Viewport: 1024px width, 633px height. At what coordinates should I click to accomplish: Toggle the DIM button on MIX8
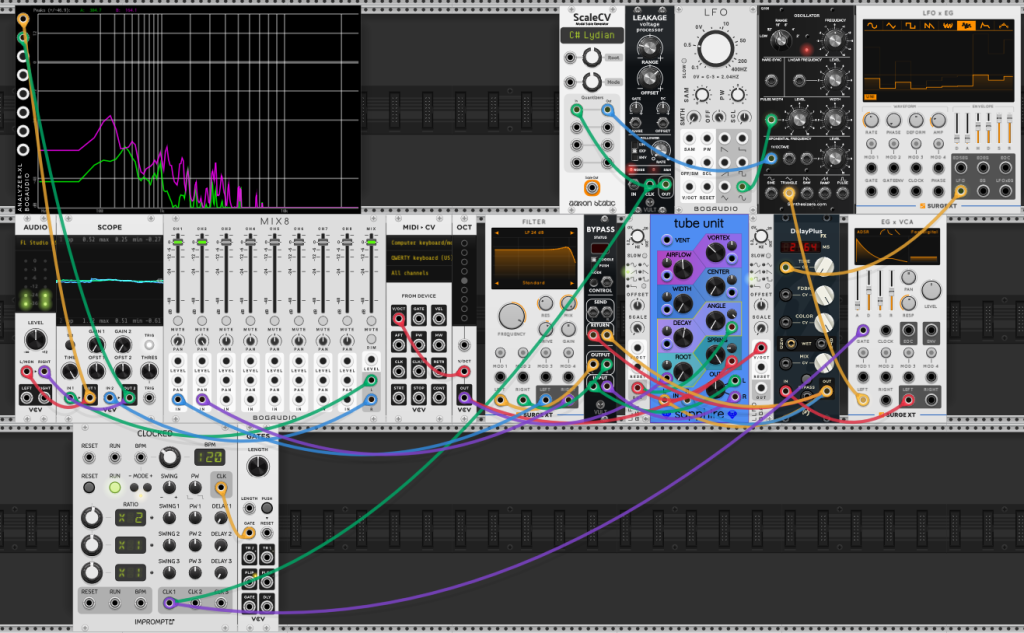(x=371, y=340)
